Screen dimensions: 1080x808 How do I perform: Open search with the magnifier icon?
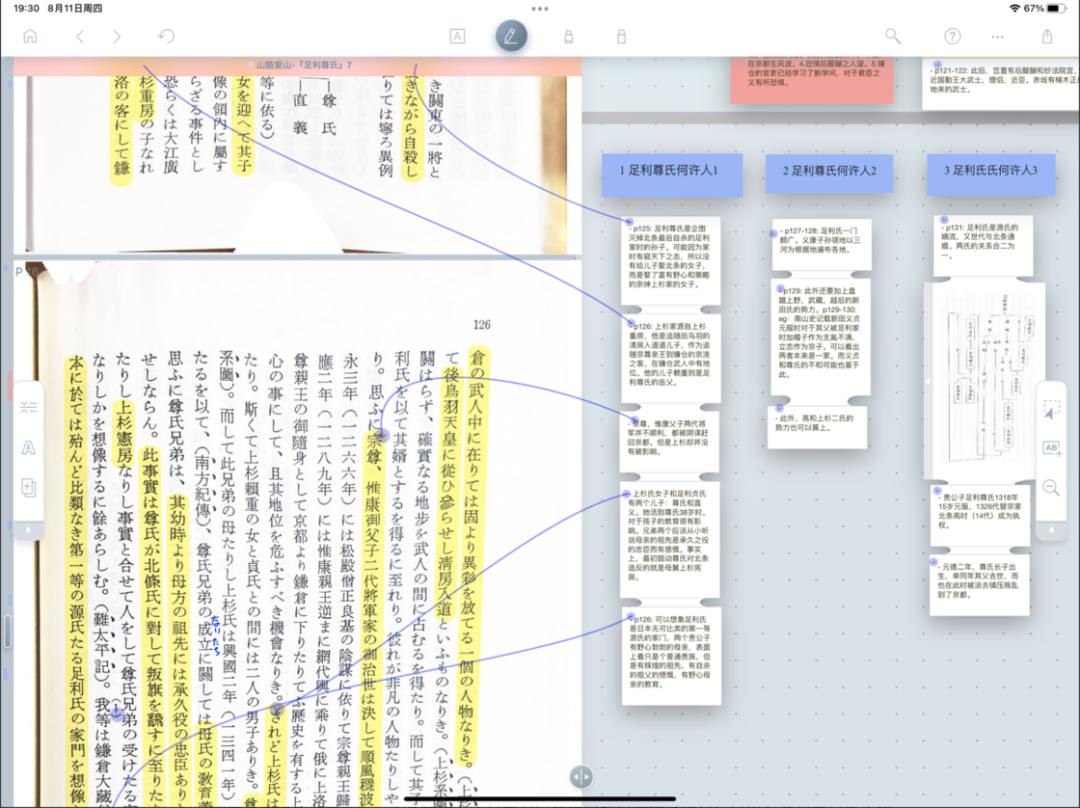pyautogui.click(x=893, y=37)
